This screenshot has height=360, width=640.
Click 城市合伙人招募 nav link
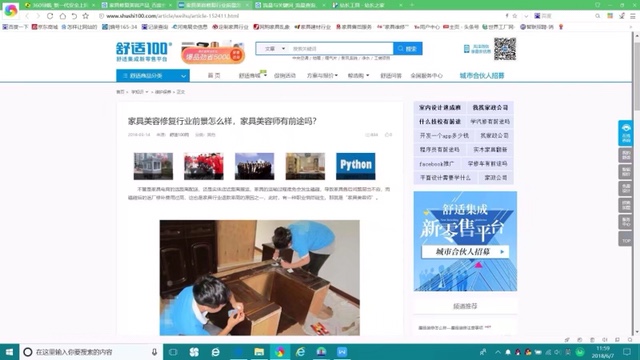pyautogui.click(x=482, y=76)
